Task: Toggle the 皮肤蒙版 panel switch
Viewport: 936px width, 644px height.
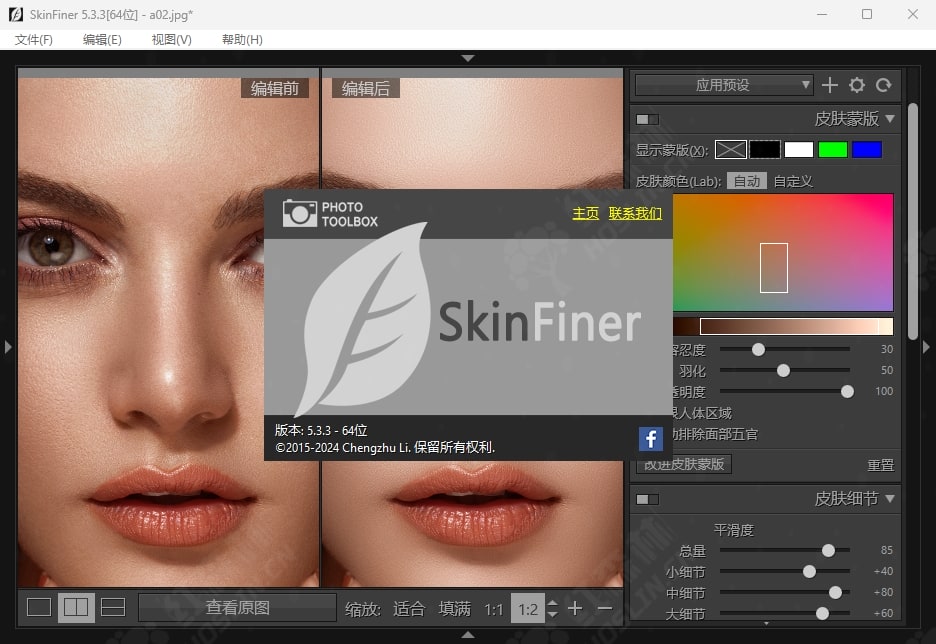Action: coord(647,119)
